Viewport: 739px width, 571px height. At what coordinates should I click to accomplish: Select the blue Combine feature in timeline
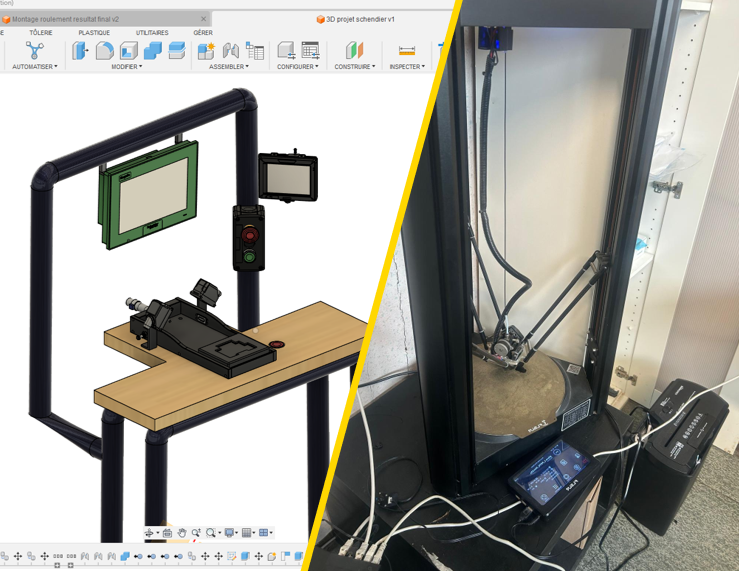point(125,556)
